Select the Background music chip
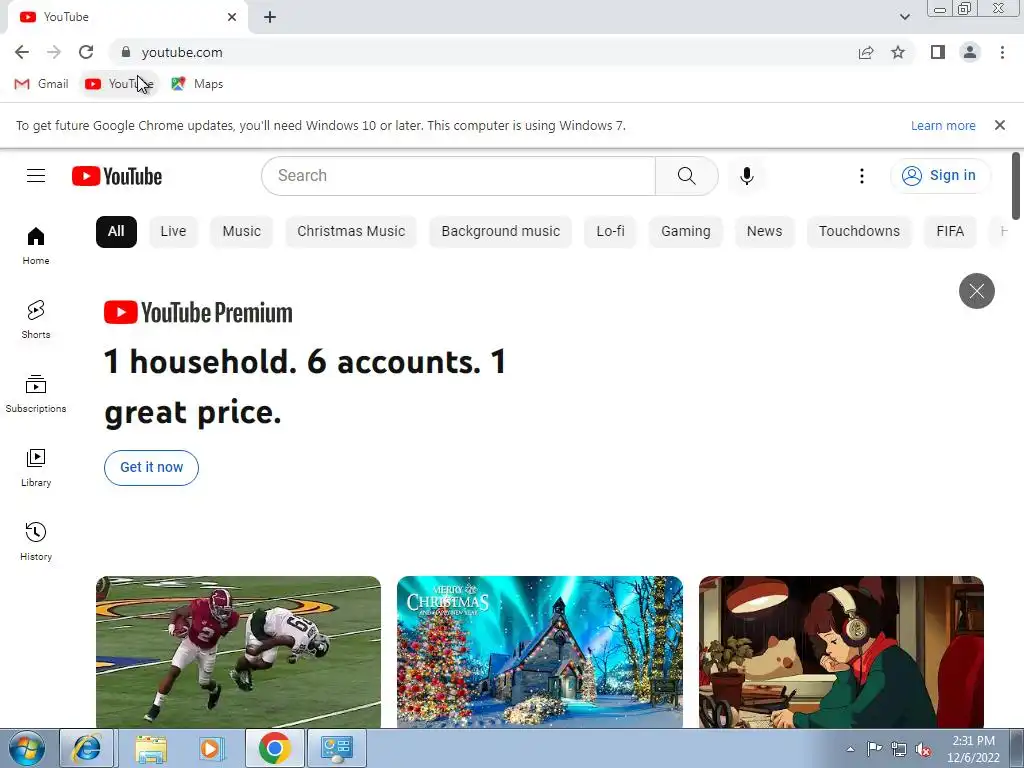Viewport: 1024px width, 768px height. coord(500,232)
